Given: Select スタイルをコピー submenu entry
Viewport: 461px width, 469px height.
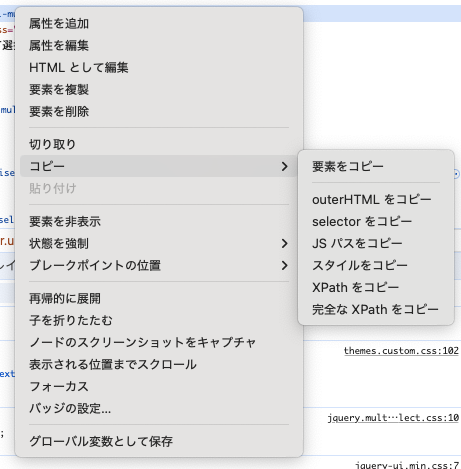Looking at the screenshot, I should coord(376,266).
